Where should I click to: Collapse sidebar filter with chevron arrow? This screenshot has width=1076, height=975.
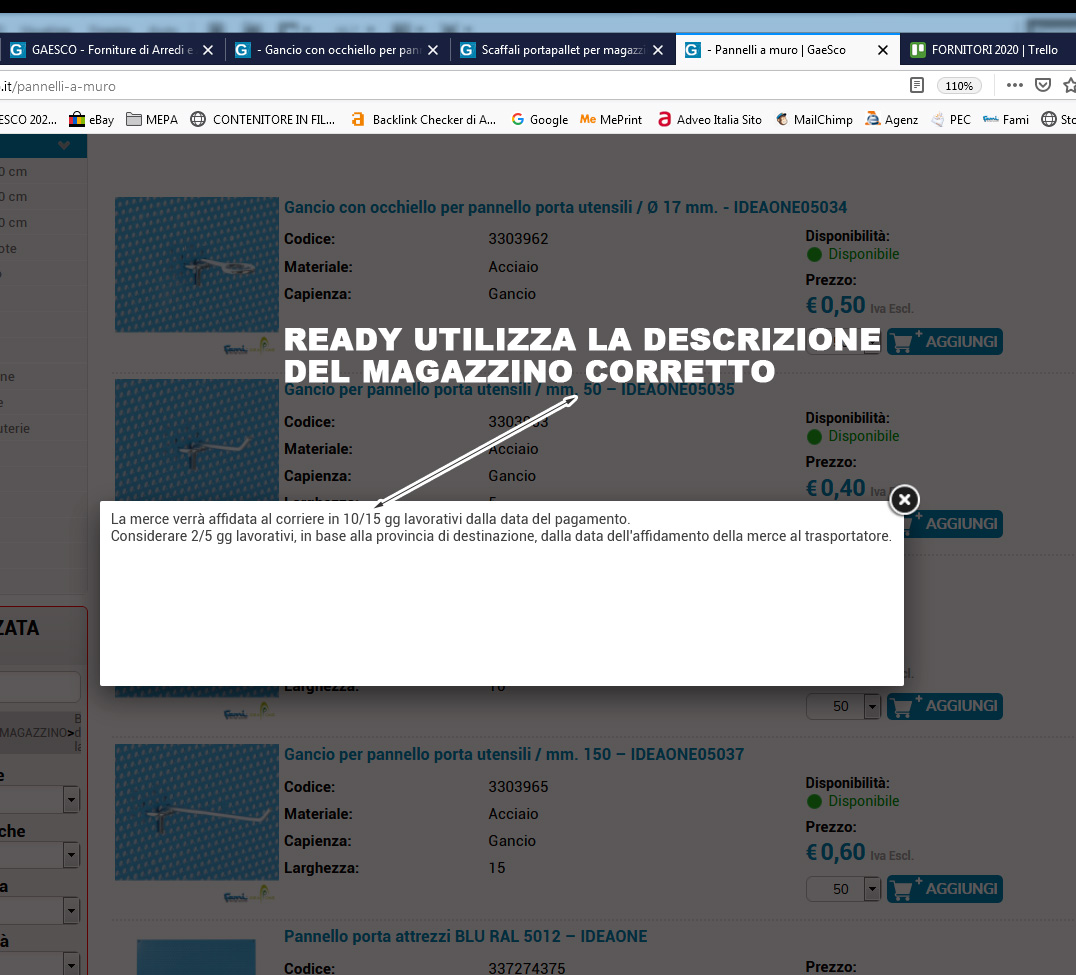[64, 145]
